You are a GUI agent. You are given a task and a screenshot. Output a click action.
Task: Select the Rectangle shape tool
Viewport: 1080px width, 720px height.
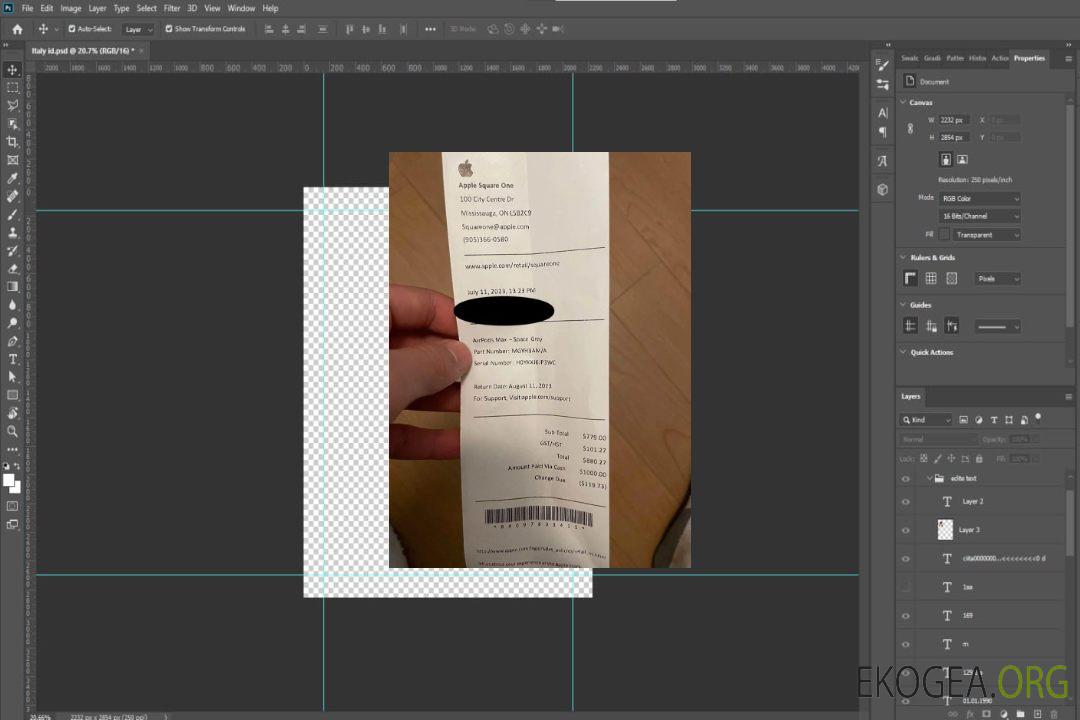click(x=12, y=395)
